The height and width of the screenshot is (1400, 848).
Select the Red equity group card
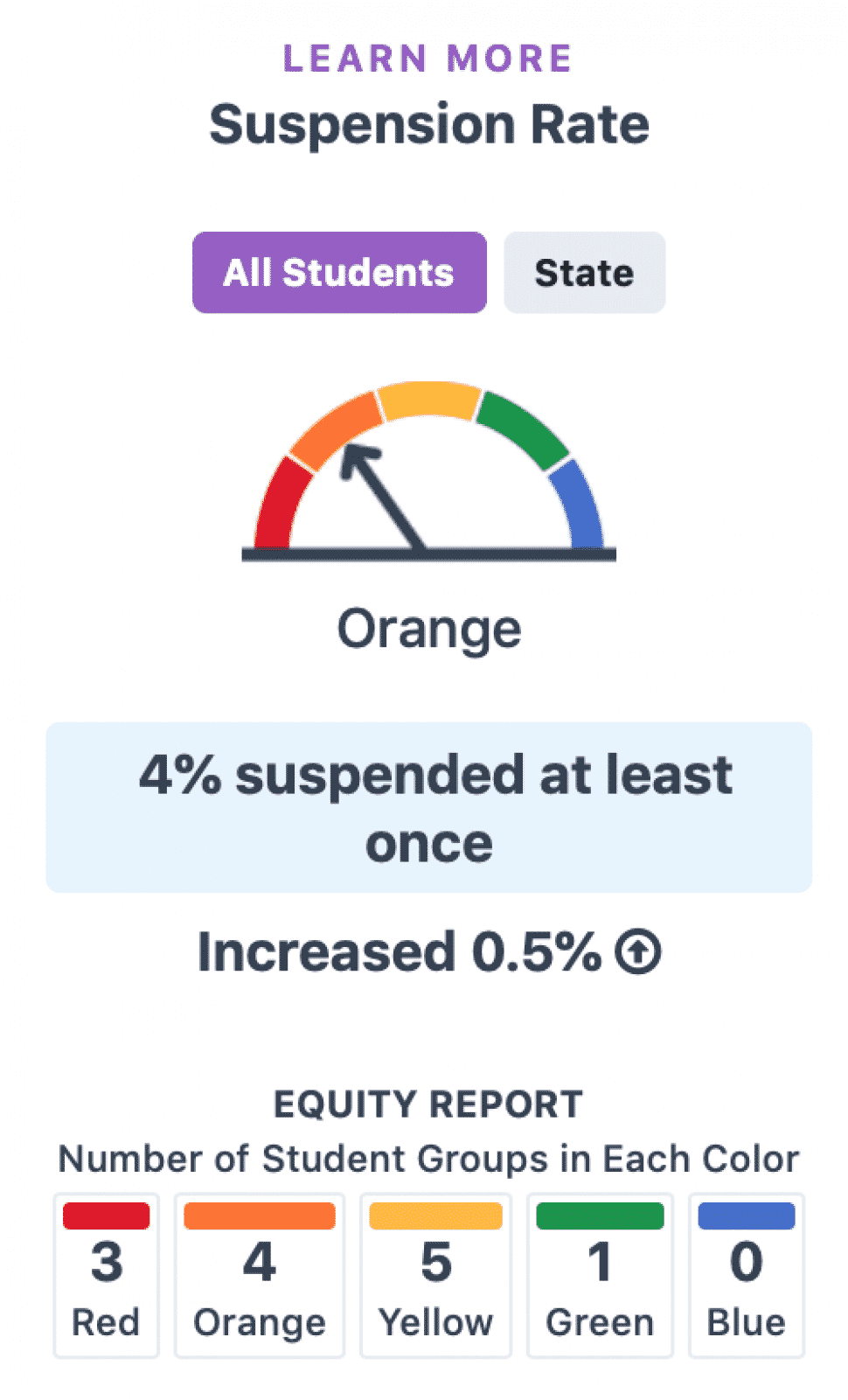[106, 1275]
